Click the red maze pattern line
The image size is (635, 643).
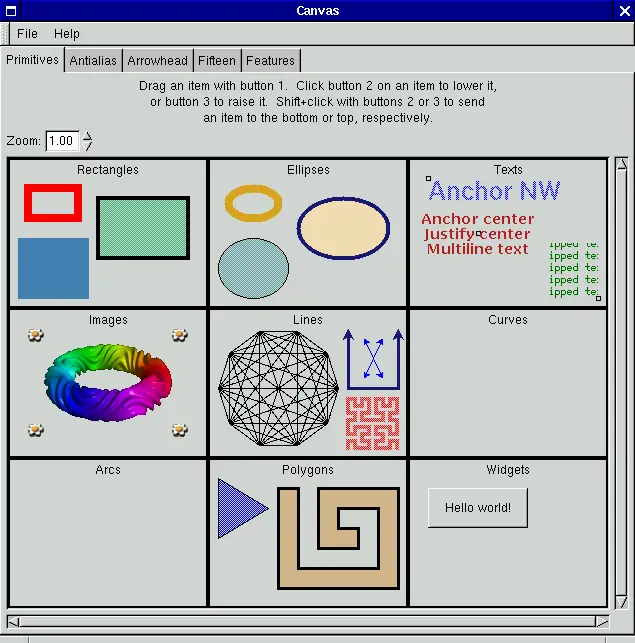pos(372,422)
